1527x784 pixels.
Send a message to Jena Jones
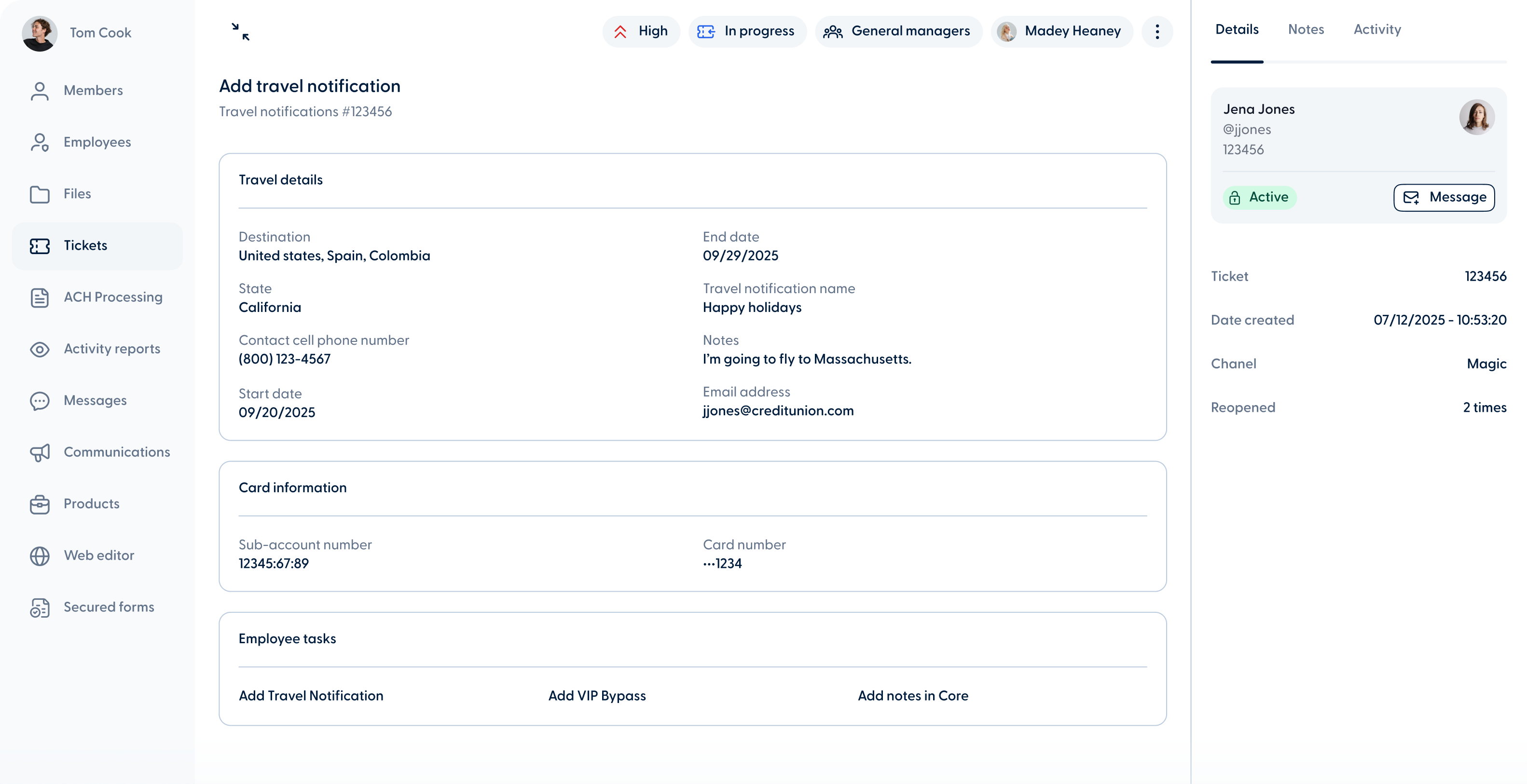coord(1444,197)
